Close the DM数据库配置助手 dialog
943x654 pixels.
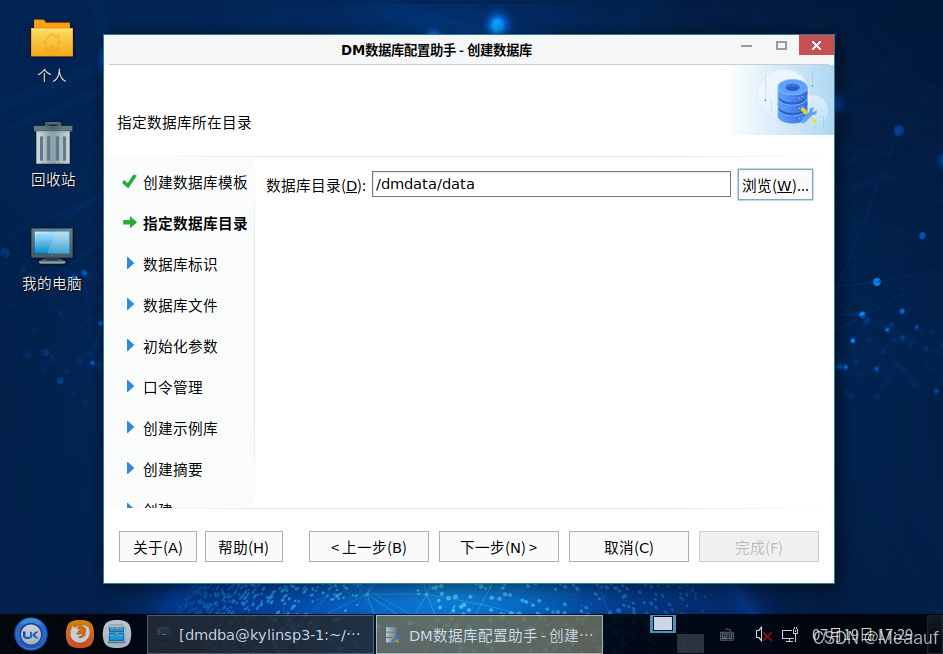[x=816, y=45]
